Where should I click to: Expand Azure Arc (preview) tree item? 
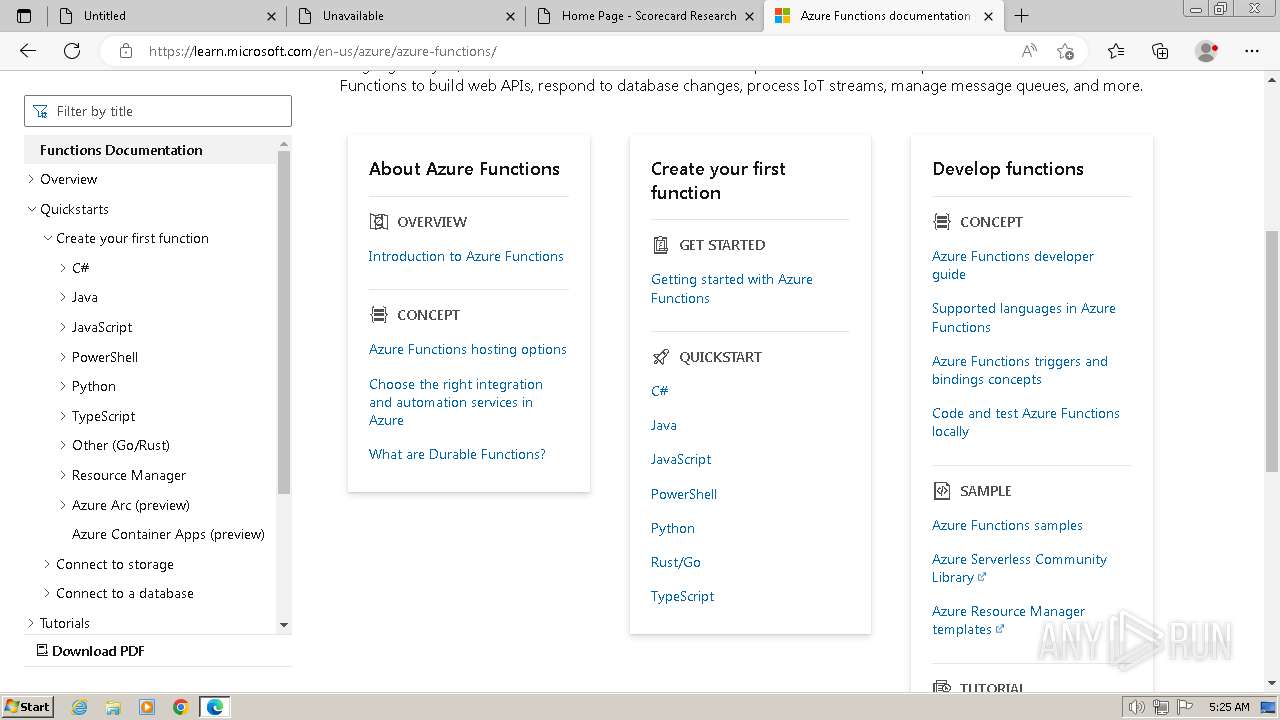[x=63, y=505]
